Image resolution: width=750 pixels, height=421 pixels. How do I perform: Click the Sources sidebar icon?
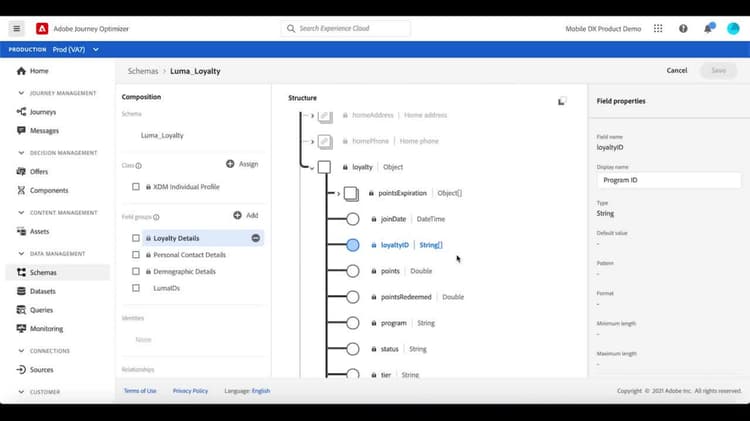click(x=21, y=370)
